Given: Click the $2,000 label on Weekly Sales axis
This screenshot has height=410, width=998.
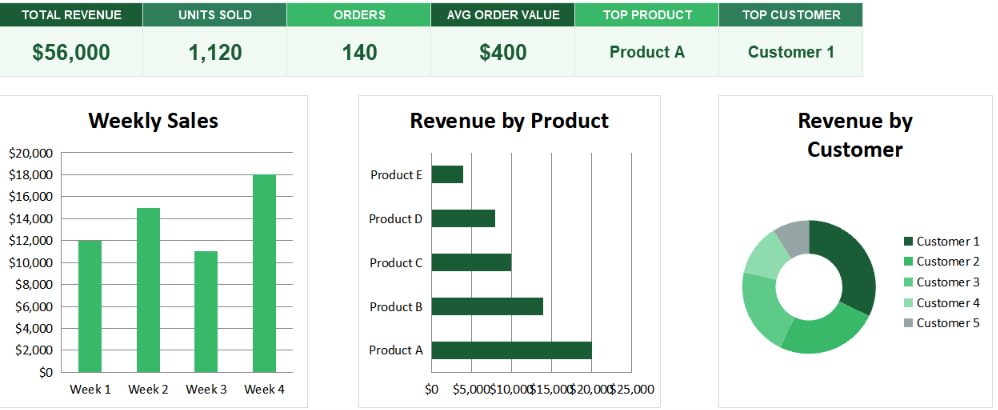Looking at the screenshot, I should coord(34,350).
